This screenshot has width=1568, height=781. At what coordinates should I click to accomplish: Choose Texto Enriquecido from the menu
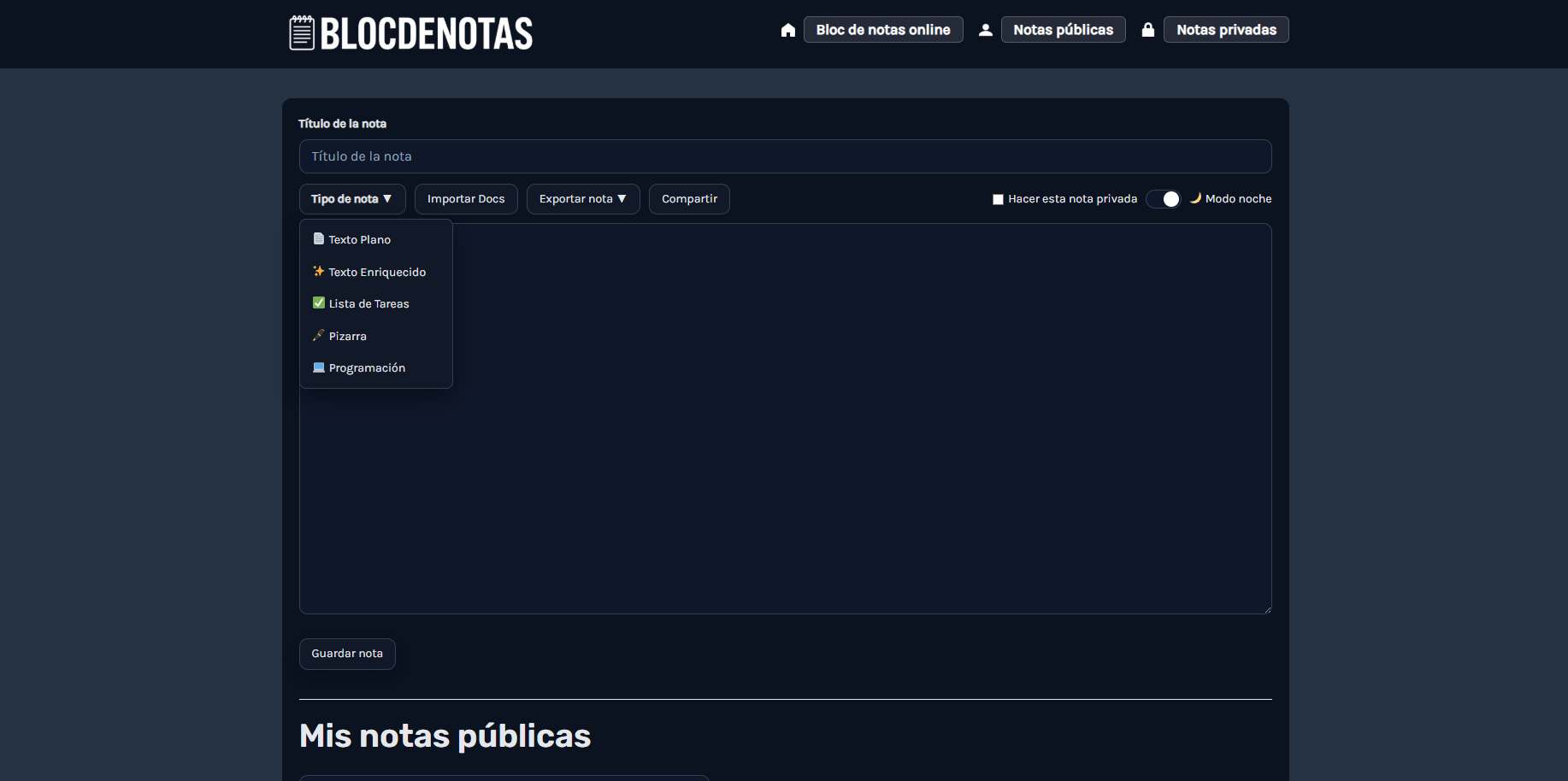376,272
